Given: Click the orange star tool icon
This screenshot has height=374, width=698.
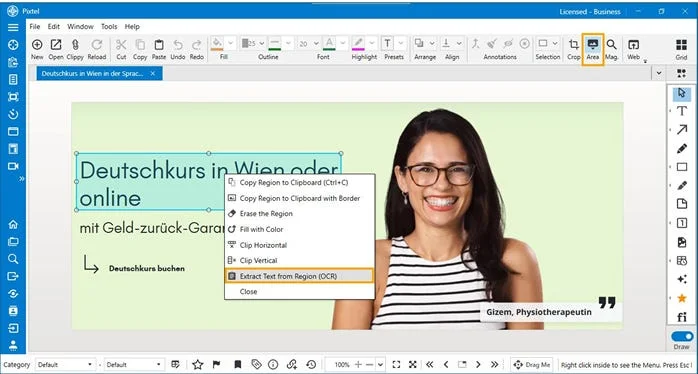Looking at the screenshot, I should [x=682, y=298].
